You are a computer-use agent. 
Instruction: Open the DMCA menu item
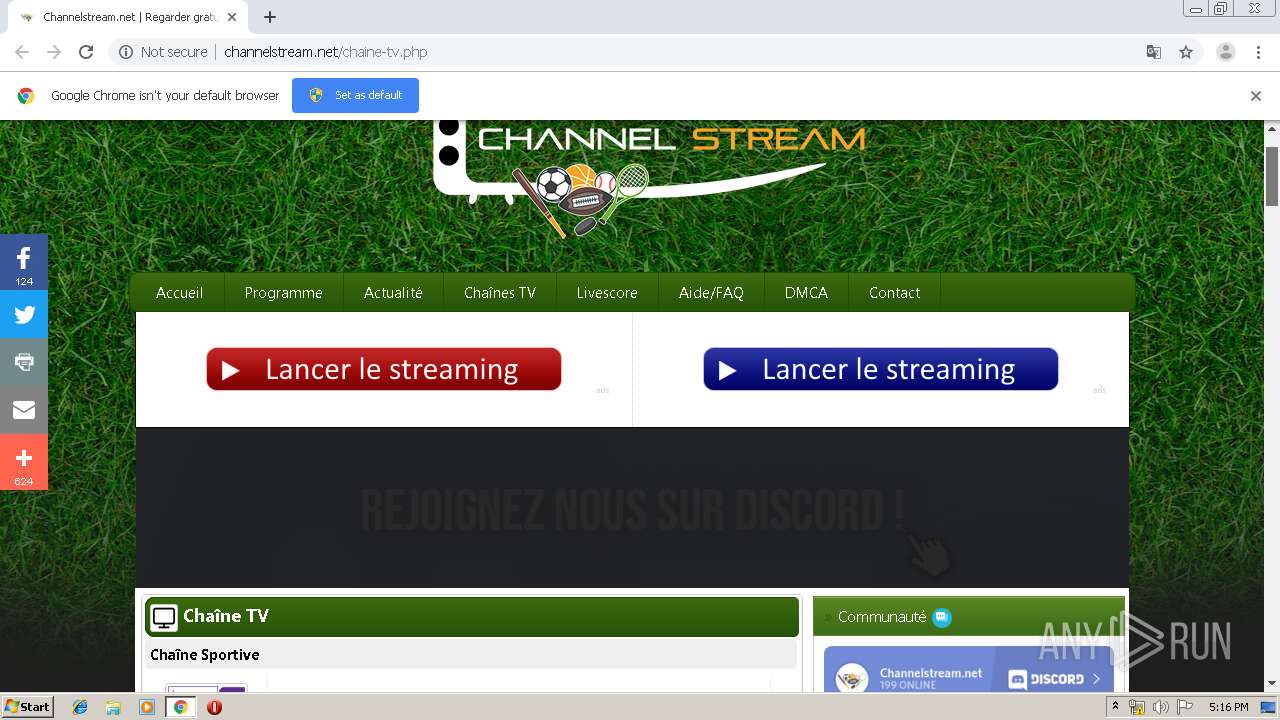[806, 293]
